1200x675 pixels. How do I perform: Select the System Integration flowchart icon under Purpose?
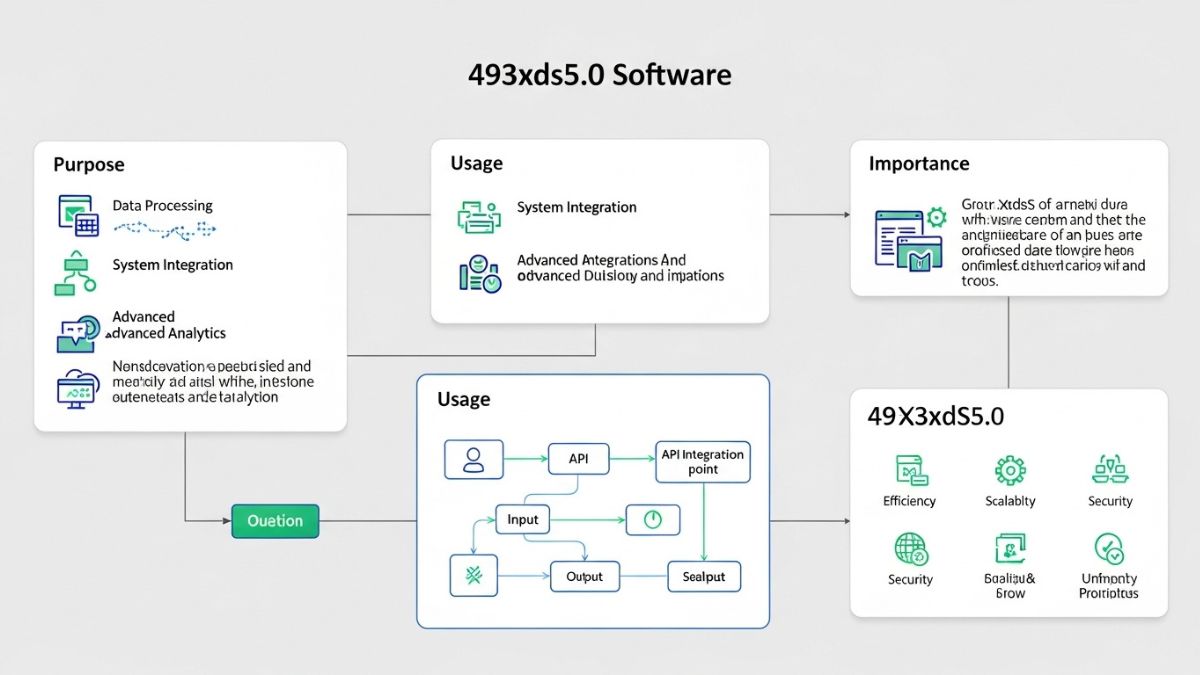(75, 273)
